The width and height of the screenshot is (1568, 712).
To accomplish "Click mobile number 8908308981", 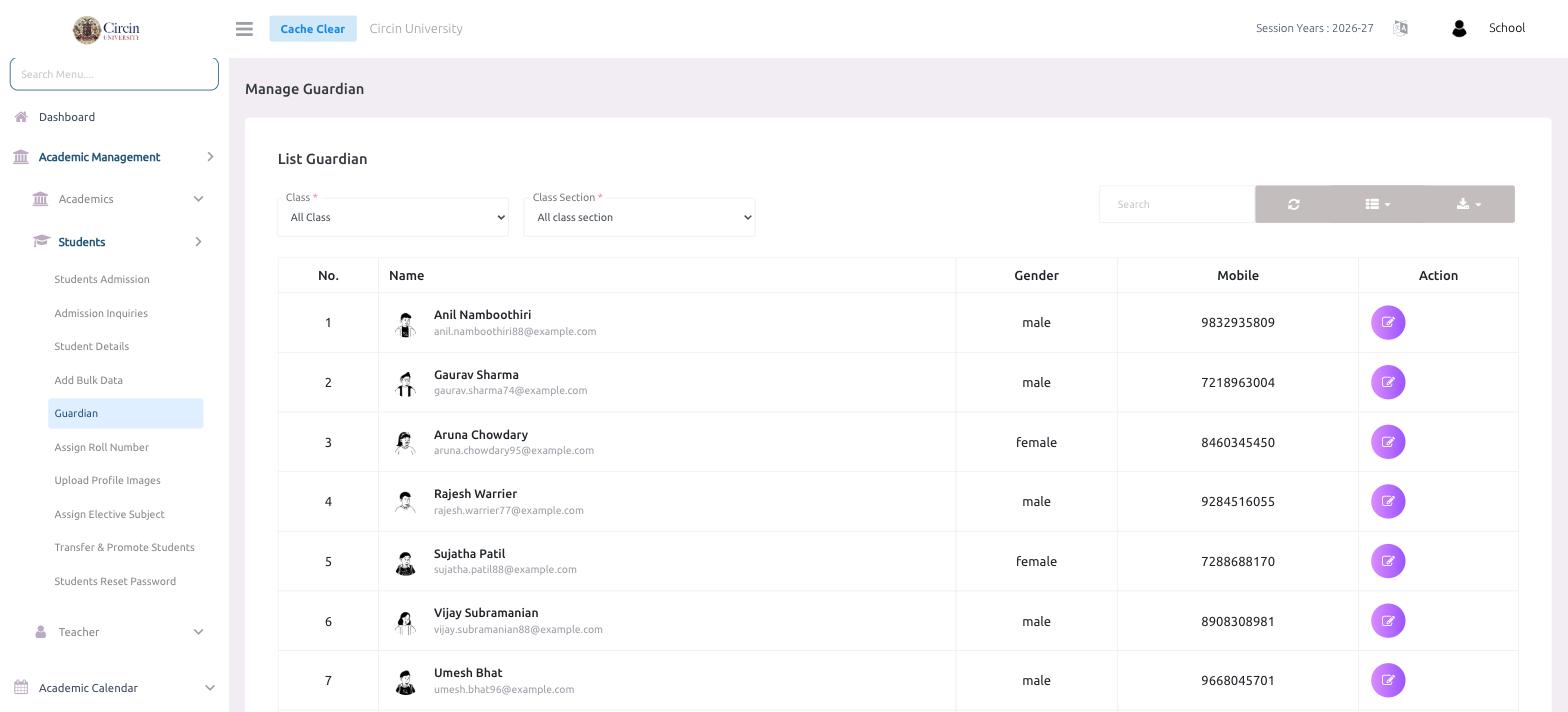I will pos(1238,621).
